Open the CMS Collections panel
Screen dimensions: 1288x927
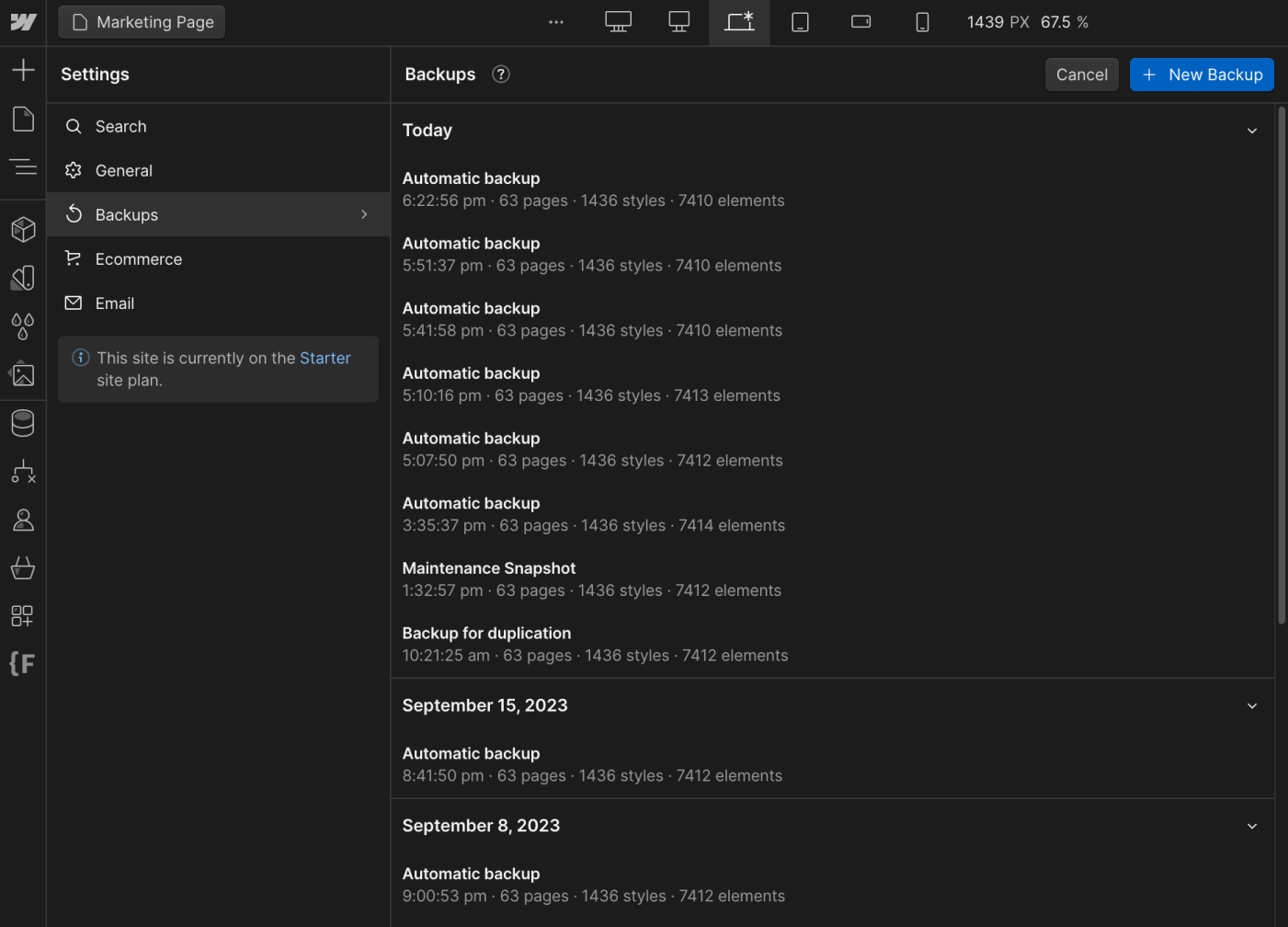(22, 423)
